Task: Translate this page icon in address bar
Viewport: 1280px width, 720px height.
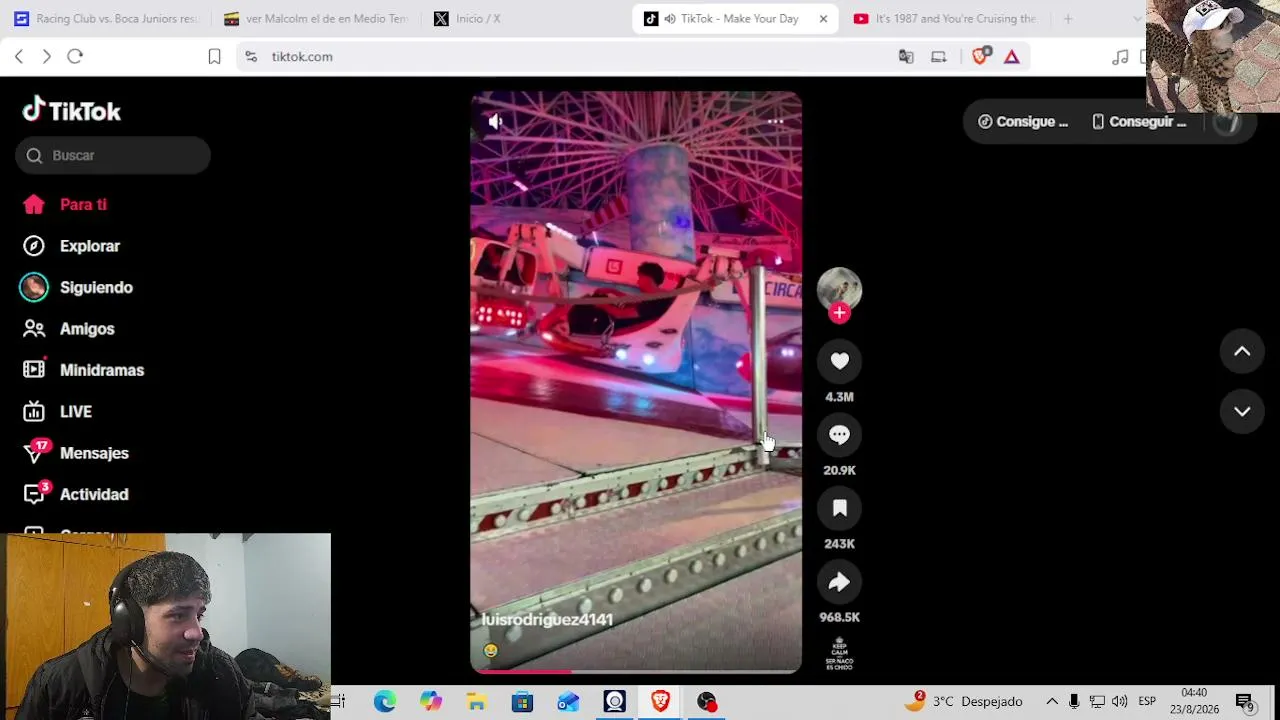Action: click(906, 57)
